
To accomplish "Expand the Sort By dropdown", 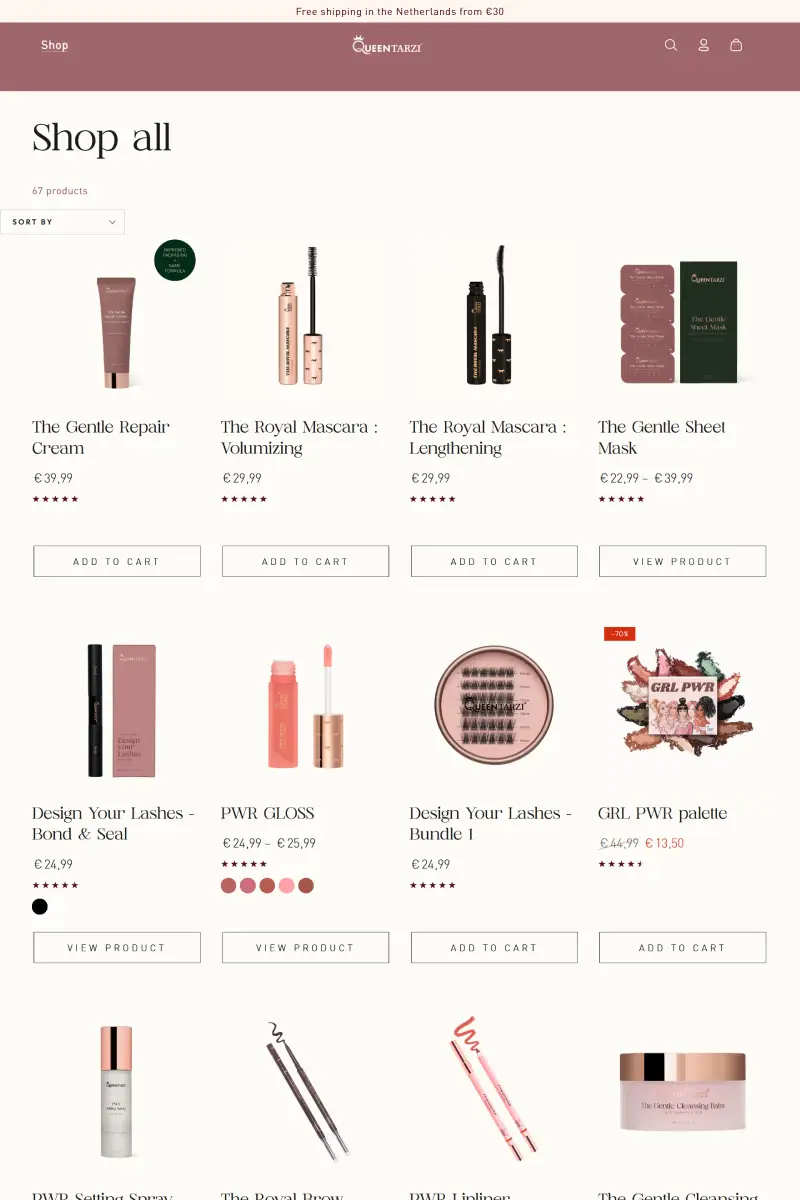I will [x=62, y=222].
